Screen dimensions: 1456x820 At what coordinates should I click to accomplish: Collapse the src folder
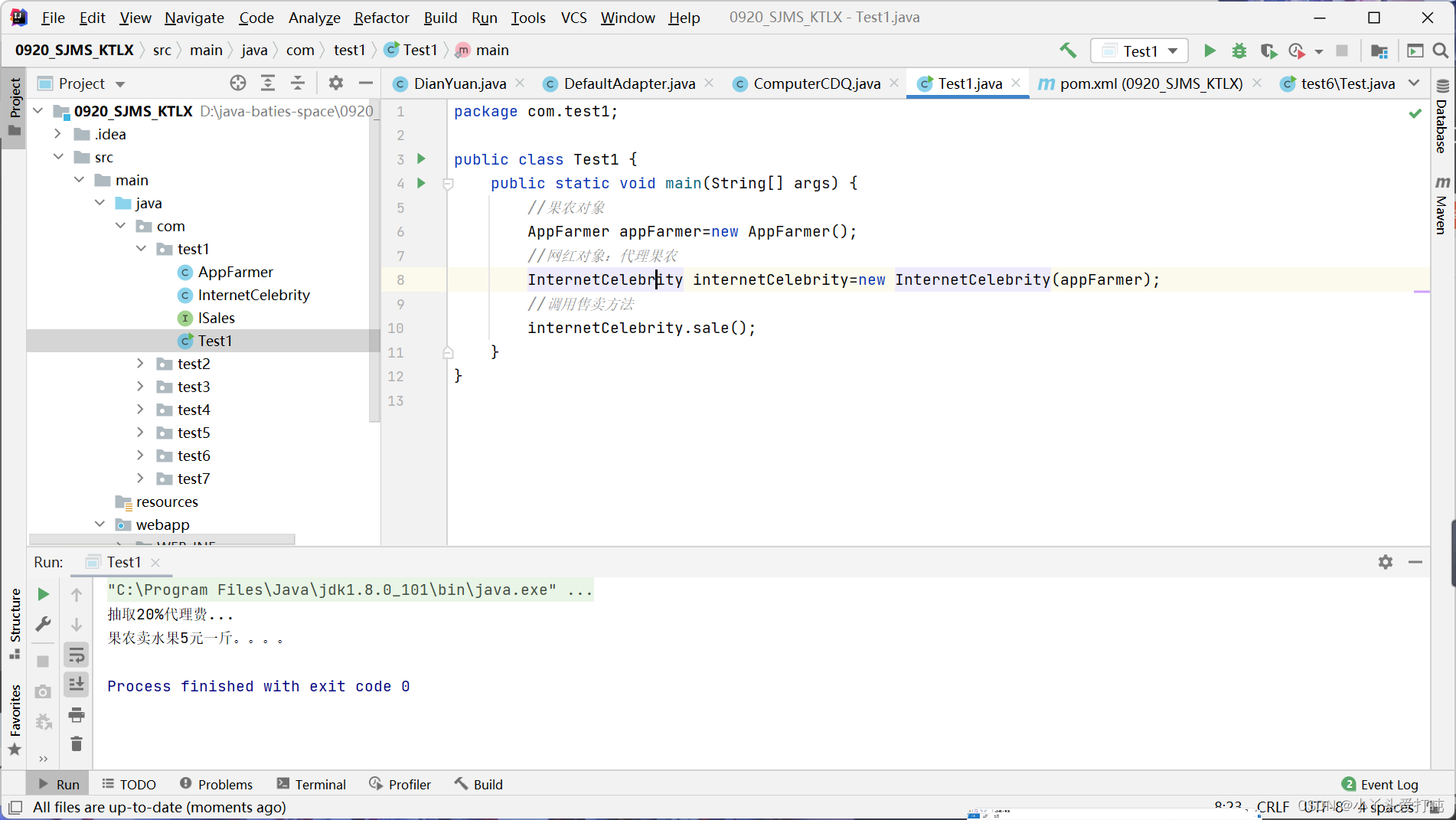coord(58,157)
